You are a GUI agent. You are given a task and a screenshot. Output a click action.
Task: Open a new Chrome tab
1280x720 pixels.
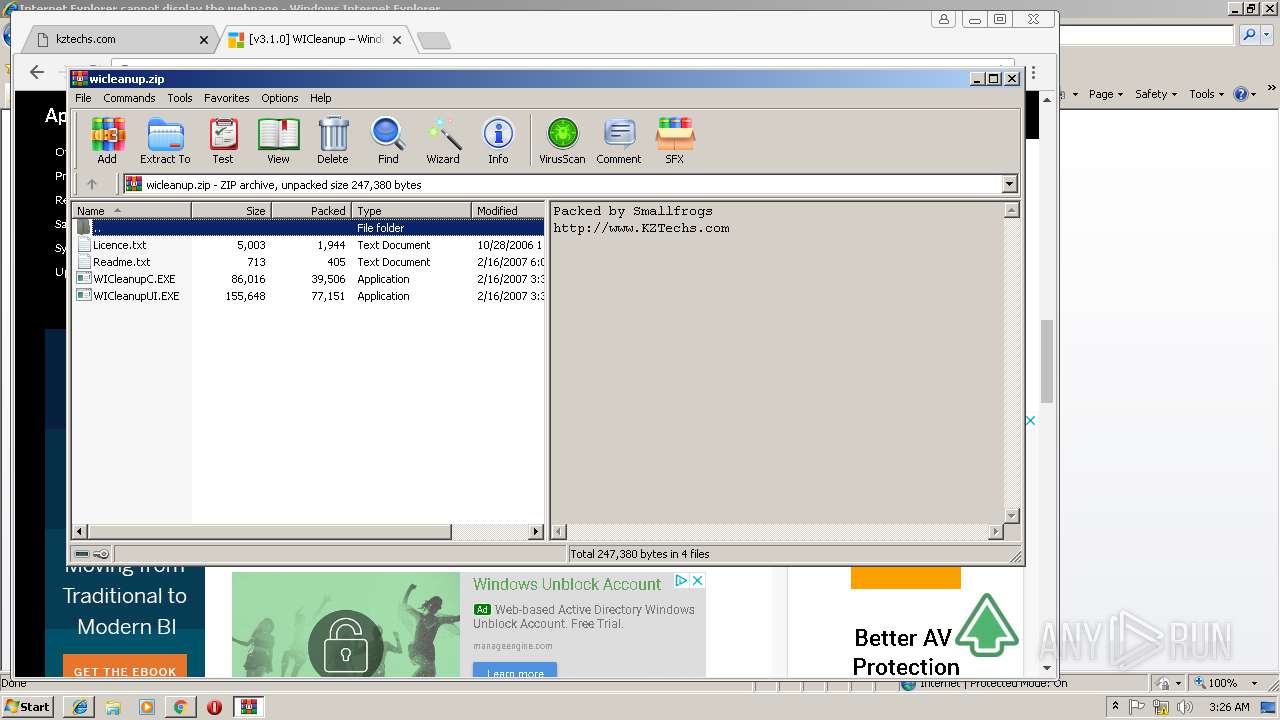tap(433, 40)
